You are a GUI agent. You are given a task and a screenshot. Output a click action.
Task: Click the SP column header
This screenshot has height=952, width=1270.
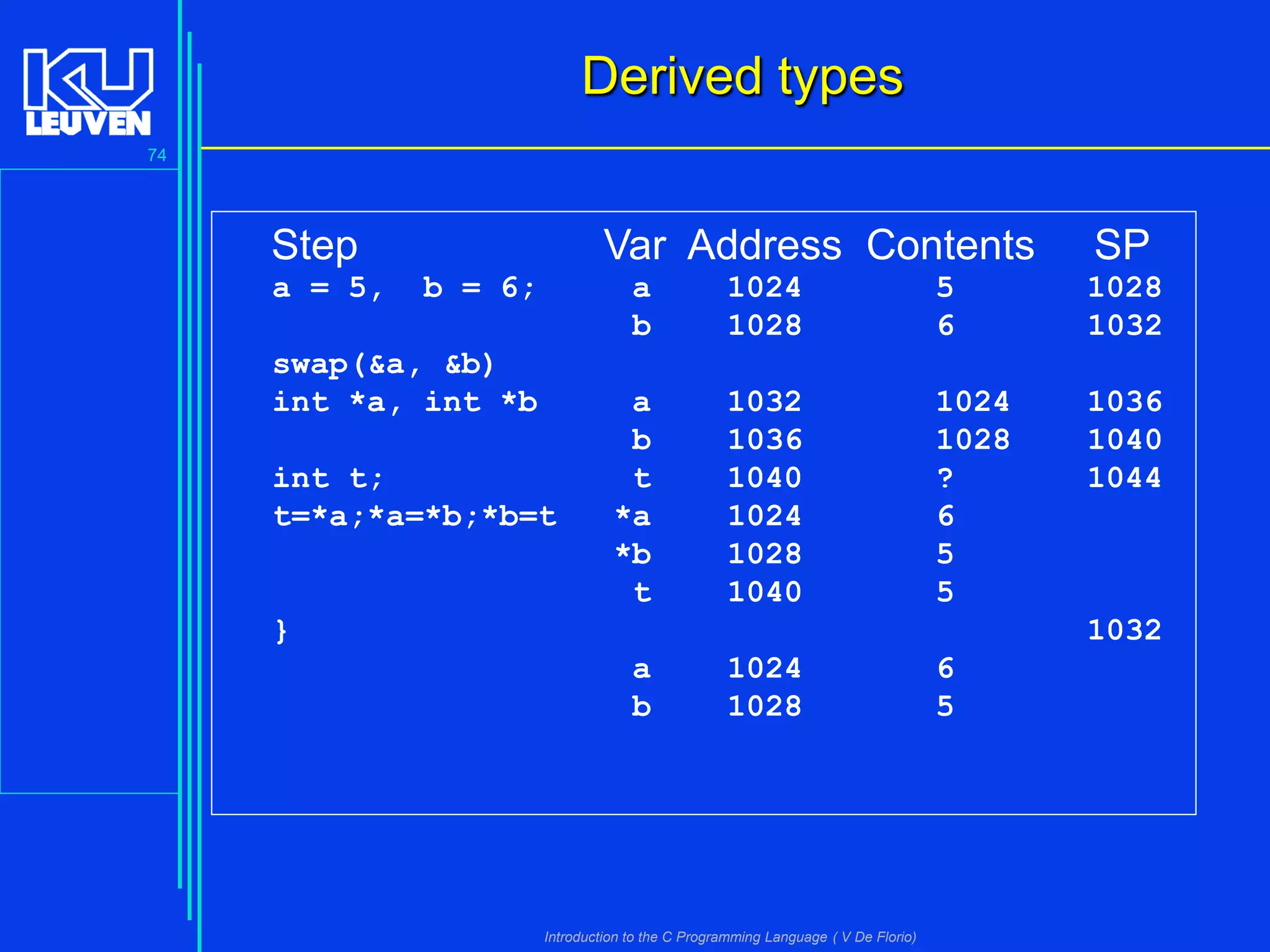pyautogui.click(x=1121, y=245)
